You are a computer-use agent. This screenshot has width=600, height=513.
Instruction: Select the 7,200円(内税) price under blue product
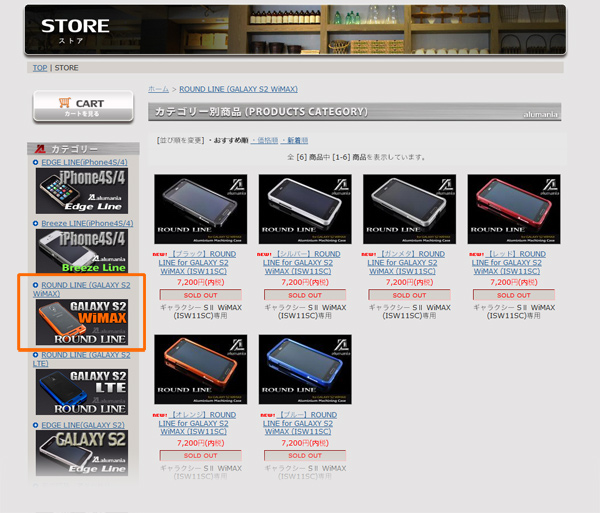coord(305,443)
